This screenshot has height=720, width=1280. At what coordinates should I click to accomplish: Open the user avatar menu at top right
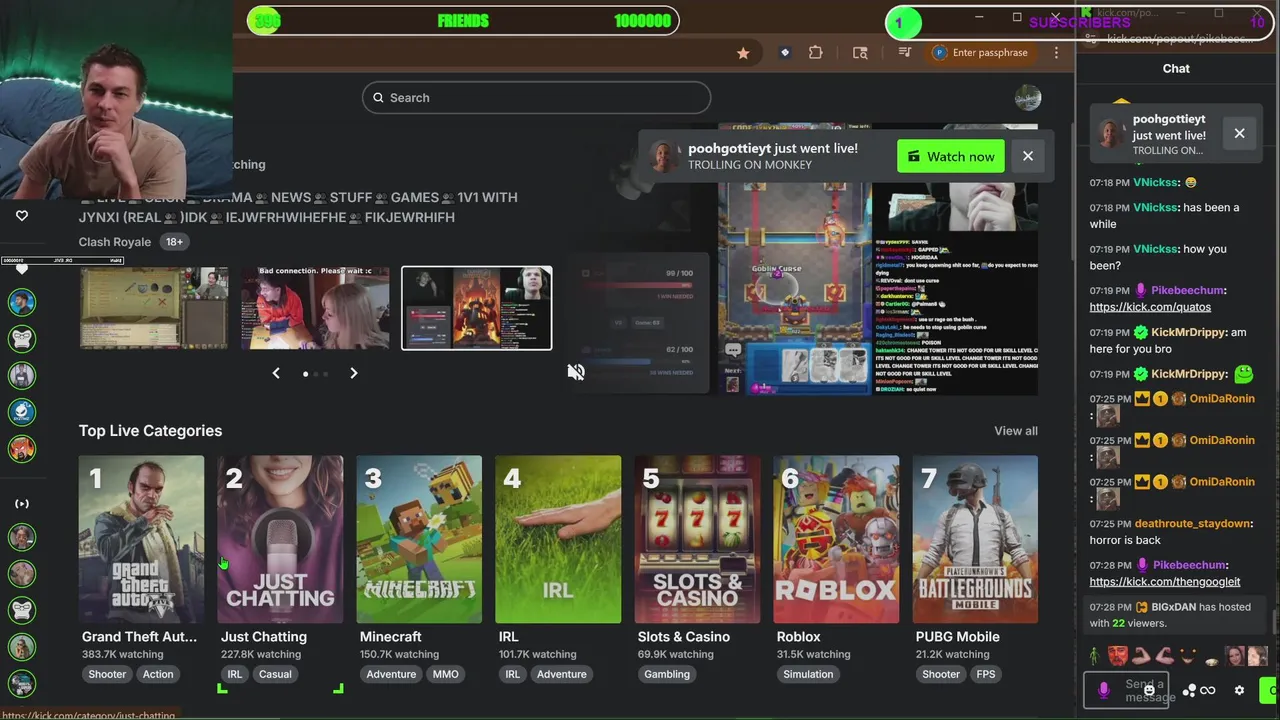tap(1027, 98)
